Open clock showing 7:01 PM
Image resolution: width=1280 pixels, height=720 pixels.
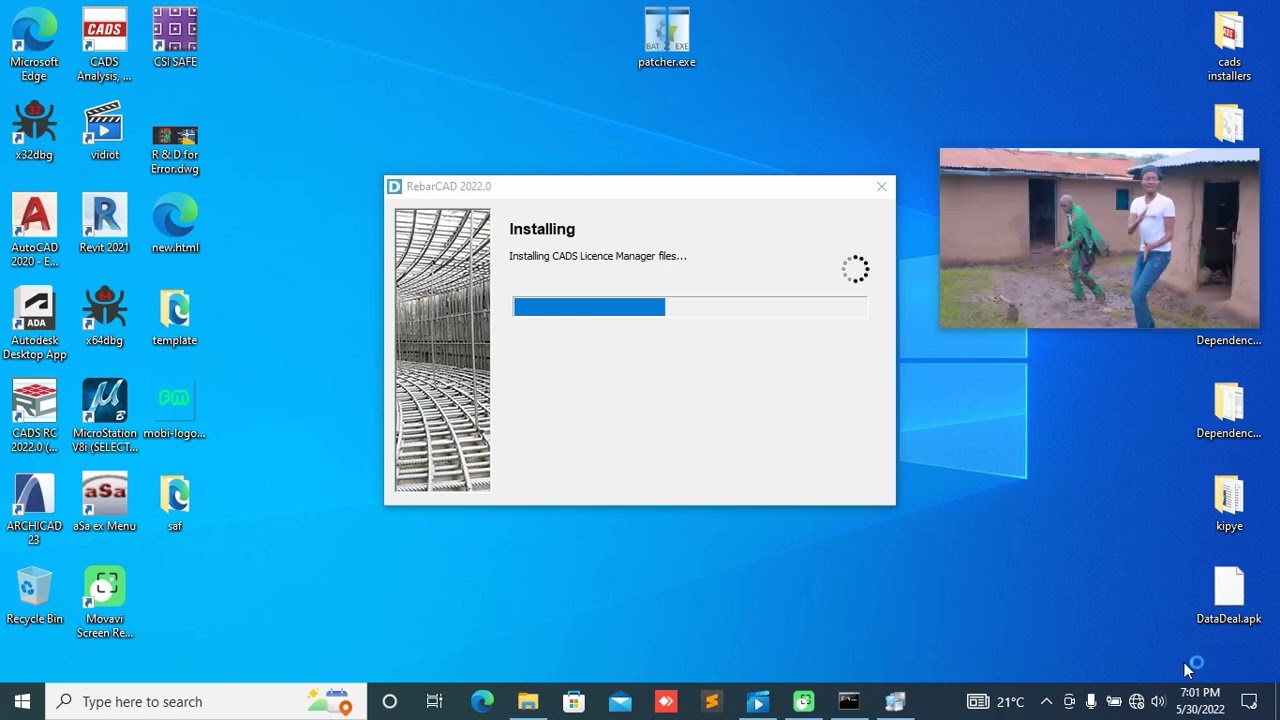[1200, 701]
